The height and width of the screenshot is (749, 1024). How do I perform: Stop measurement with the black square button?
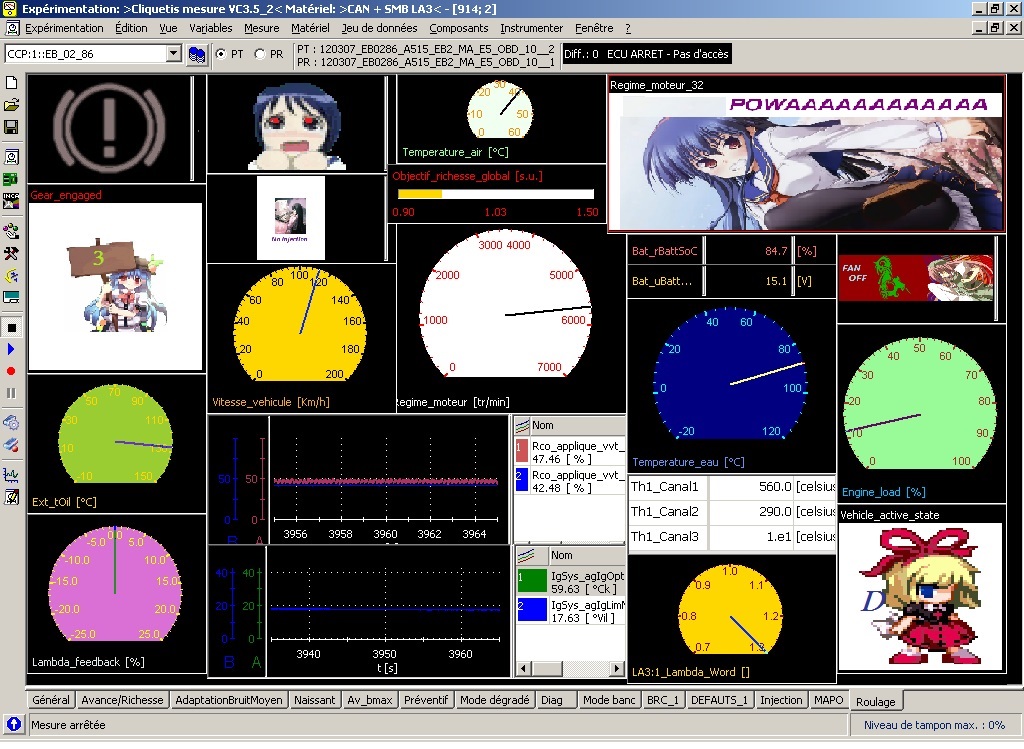pos(11,327)
